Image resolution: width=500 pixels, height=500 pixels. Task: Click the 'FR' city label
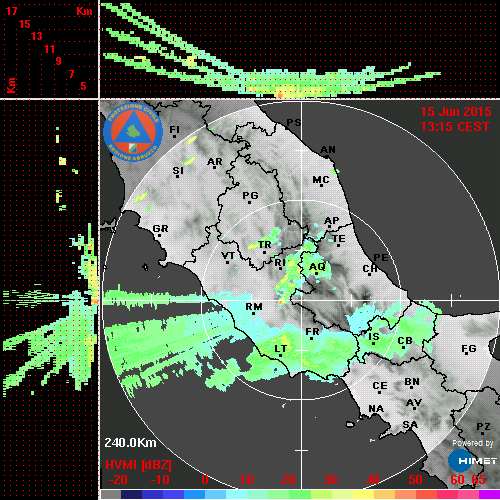[x=312, y=332]
